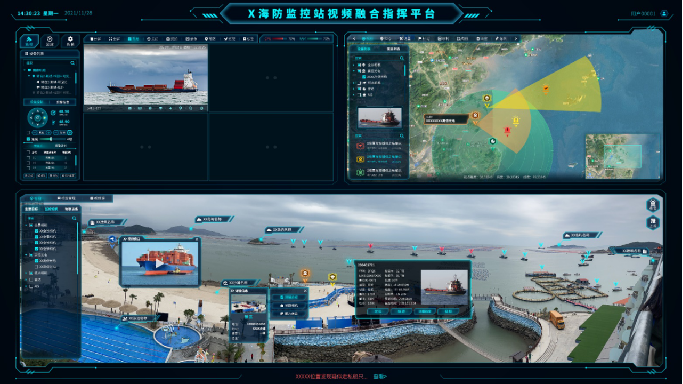Select the highlighted third tab in video toolbar
The height and width of the screenshot is (384, 683).
point(133,39)
